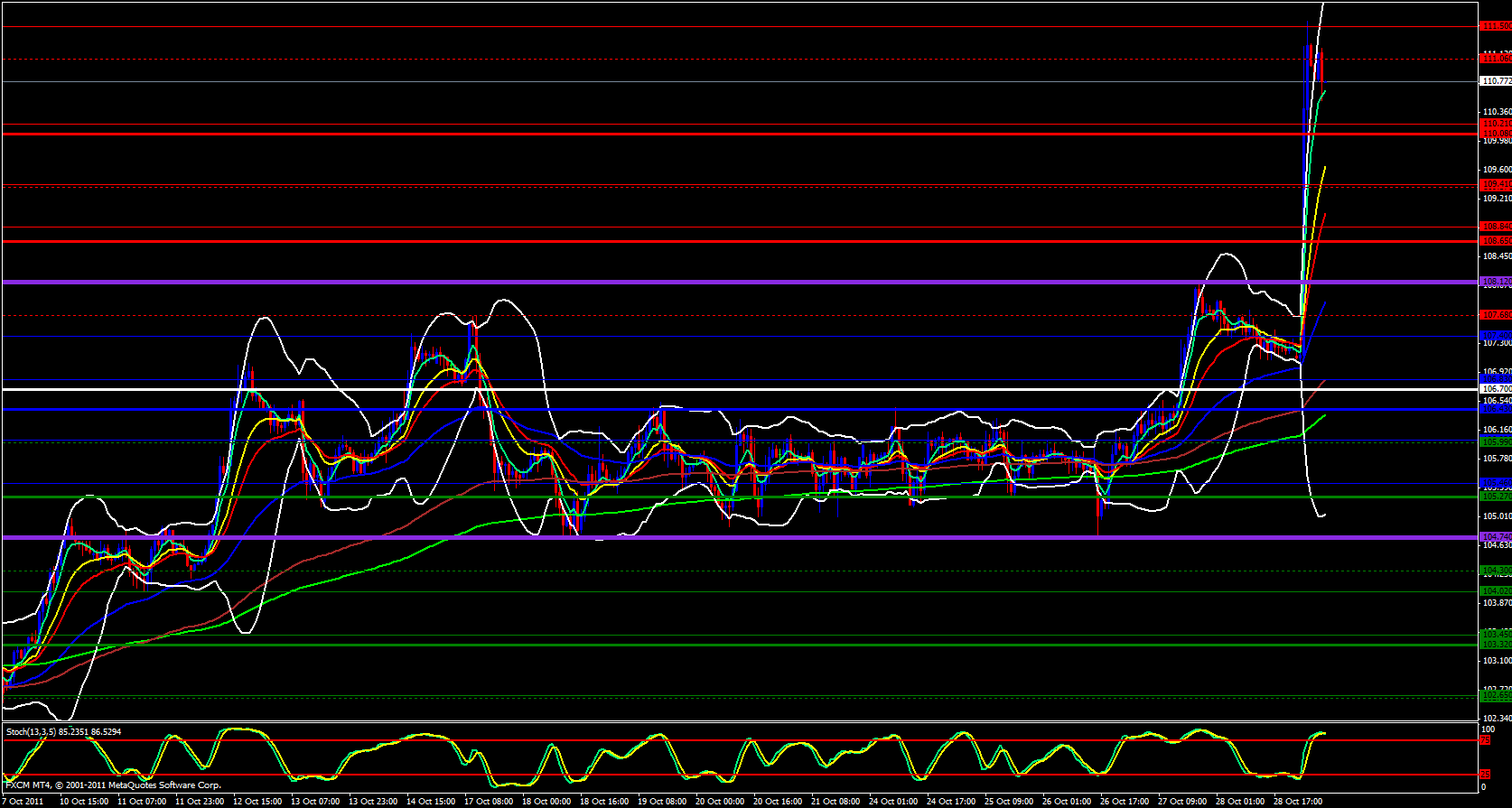Select the current price label 110.772
Screen dimensions: 1512x808
click(x=1495, y=81)
